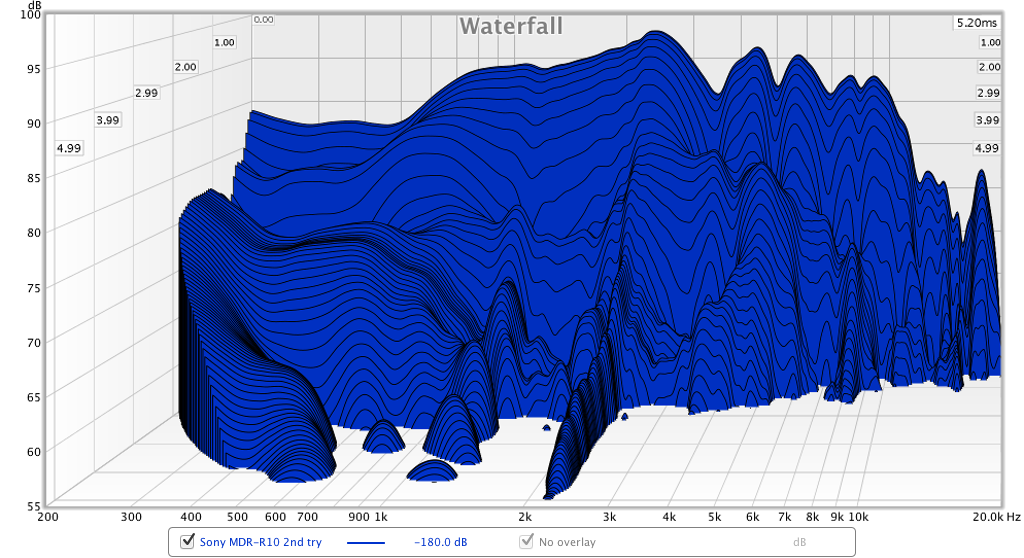Toggle the Sony MDR-R10 2nd try checkbox
The image size is (1024, 558).
[x=187, y=541]
